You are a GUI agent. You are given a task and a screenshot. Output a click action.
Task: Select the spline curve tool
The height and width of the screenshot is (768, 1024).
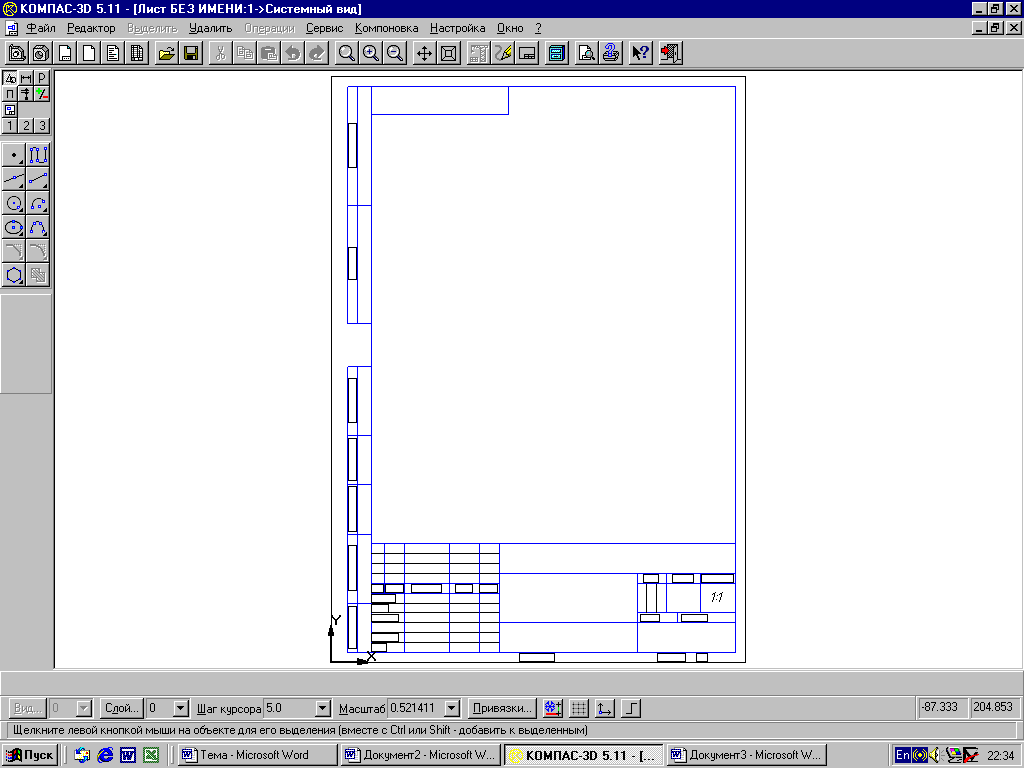38,227
